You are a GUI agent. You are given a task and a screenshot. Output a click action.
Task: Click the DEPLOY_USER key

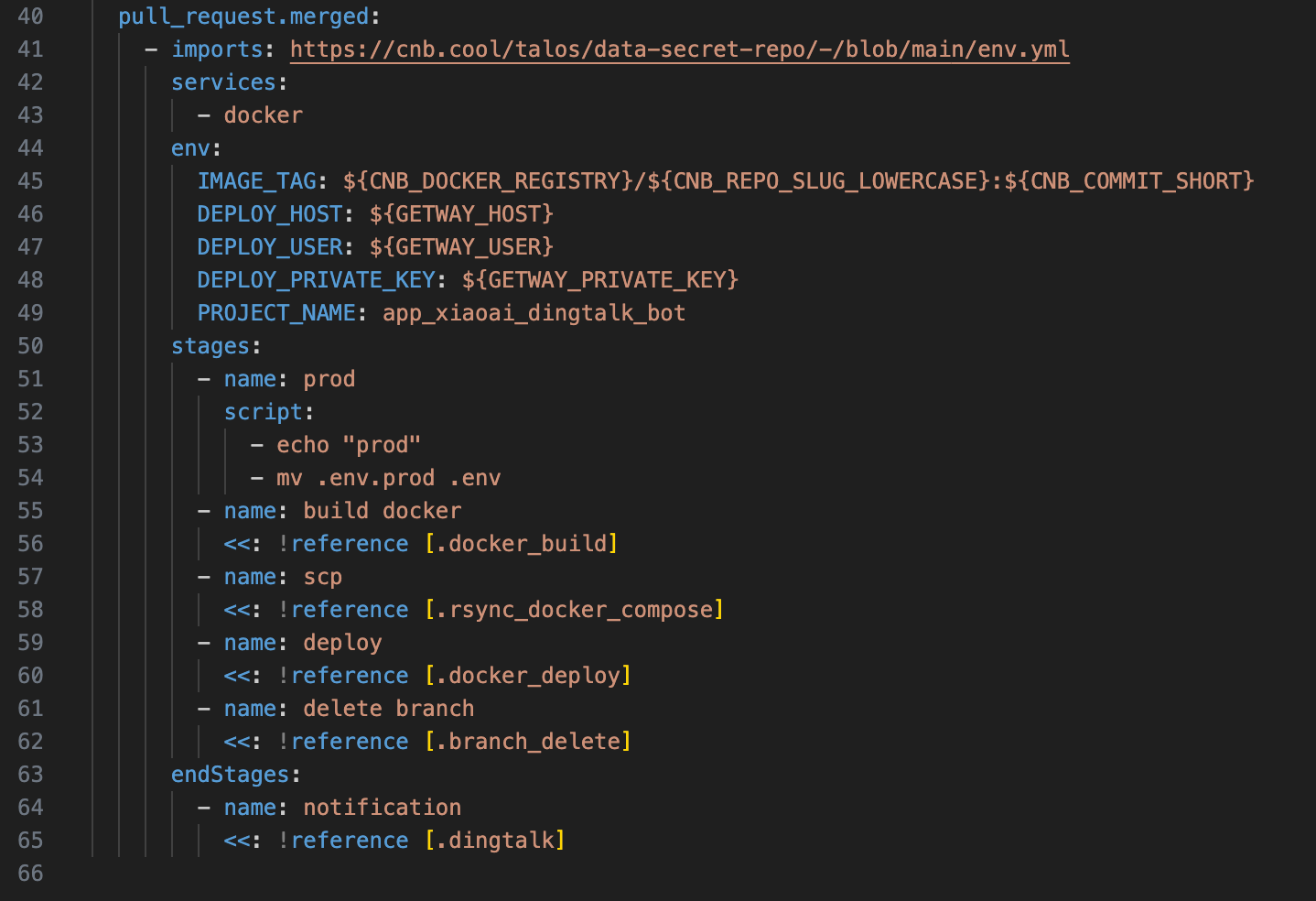point(270,247)
